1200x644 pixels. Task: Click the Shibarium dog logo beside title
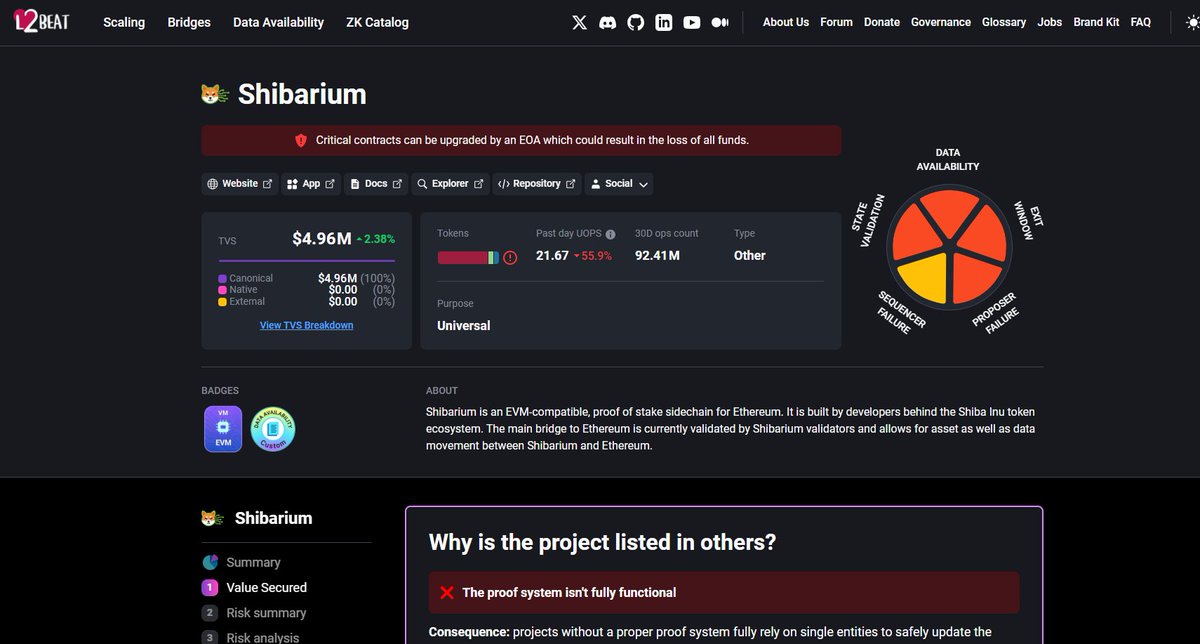click(x=215, y=94)
